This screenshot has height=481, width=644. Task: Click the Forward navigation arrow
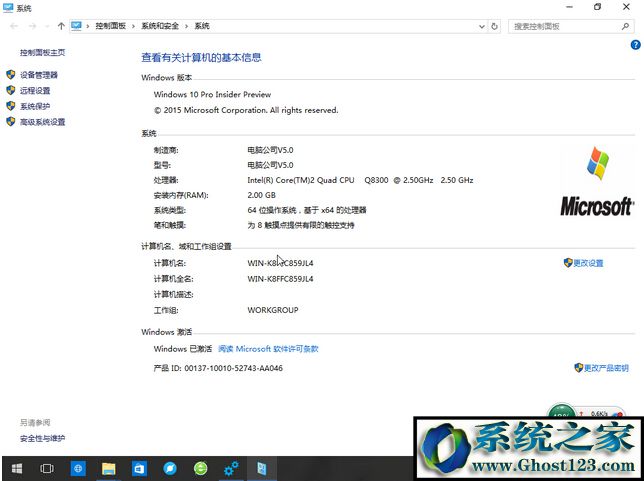[x=32, y=26]
